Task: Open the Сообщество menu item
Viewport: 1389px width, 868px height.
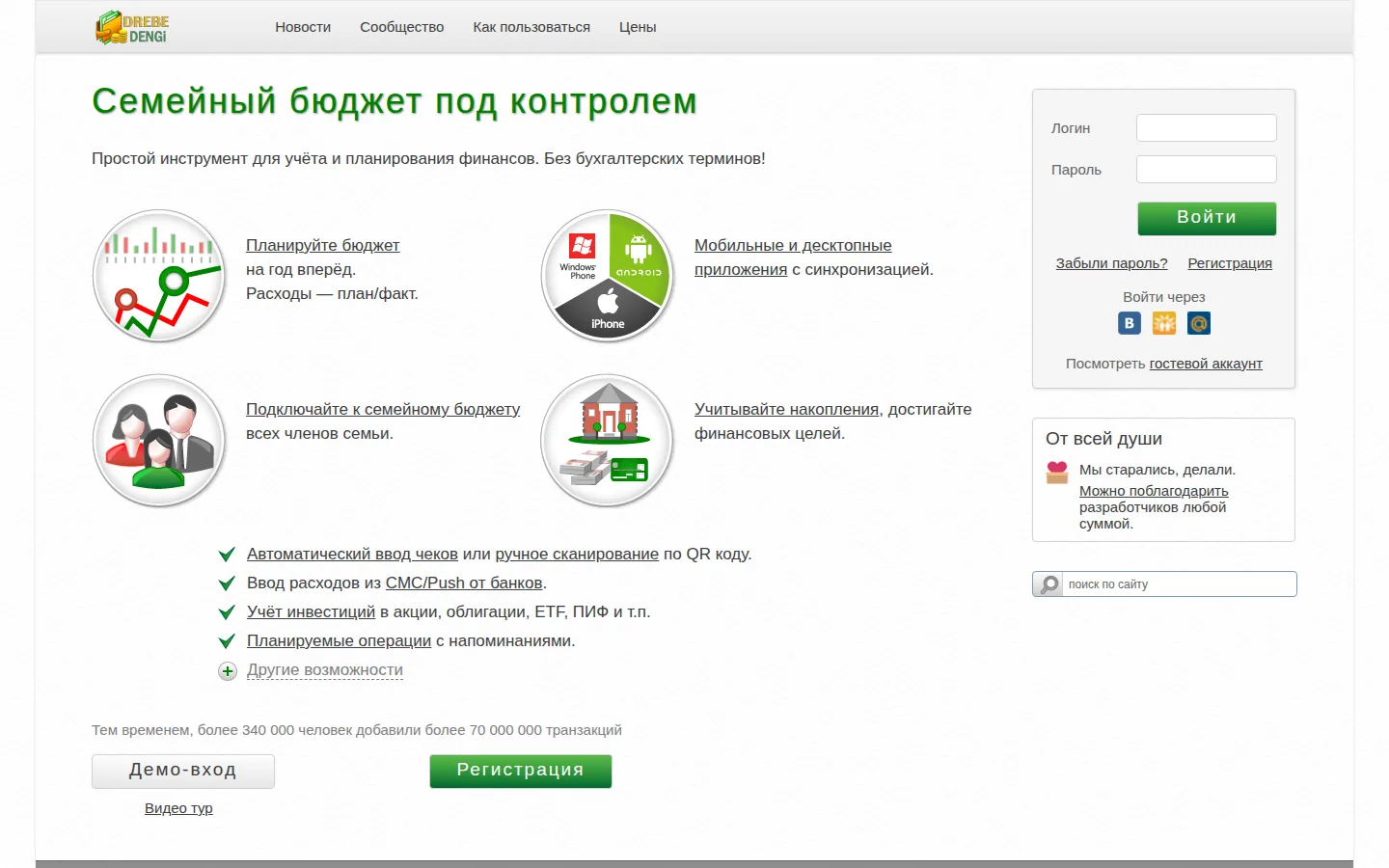Action: coord(402,27)
